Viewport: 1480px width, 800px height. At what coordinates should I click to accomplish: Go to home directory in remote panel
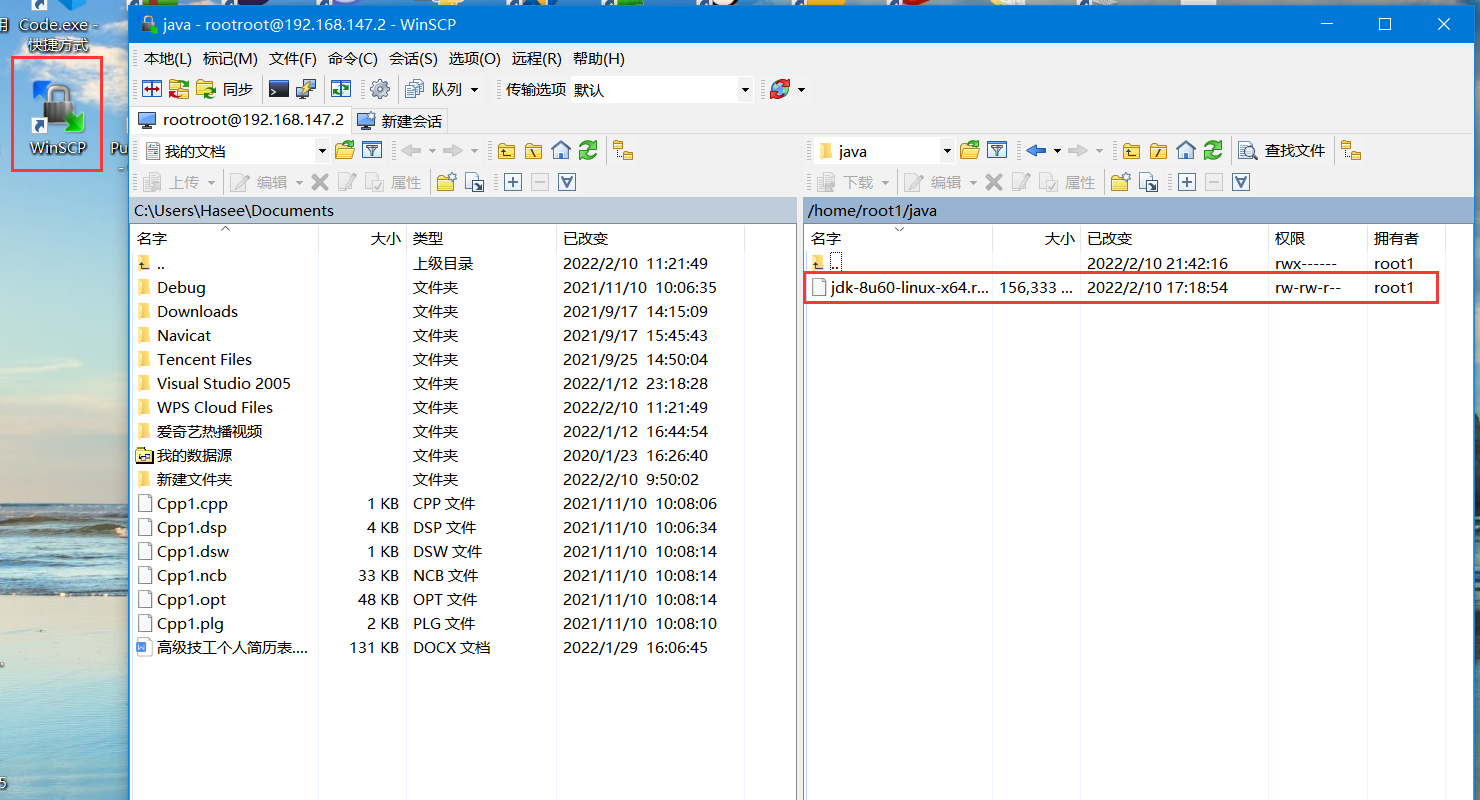coord(1186,150)
